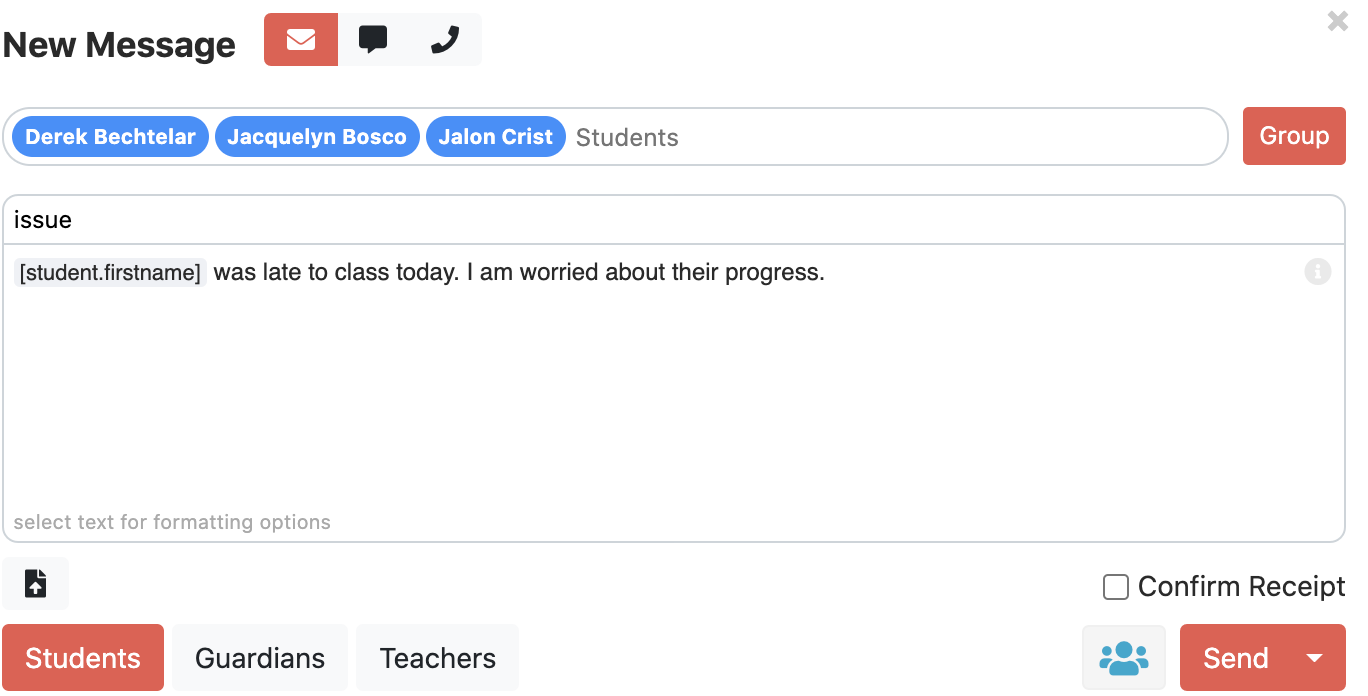
Task: Switch to the Guardians tab
Action: click(x=259, y=657)
